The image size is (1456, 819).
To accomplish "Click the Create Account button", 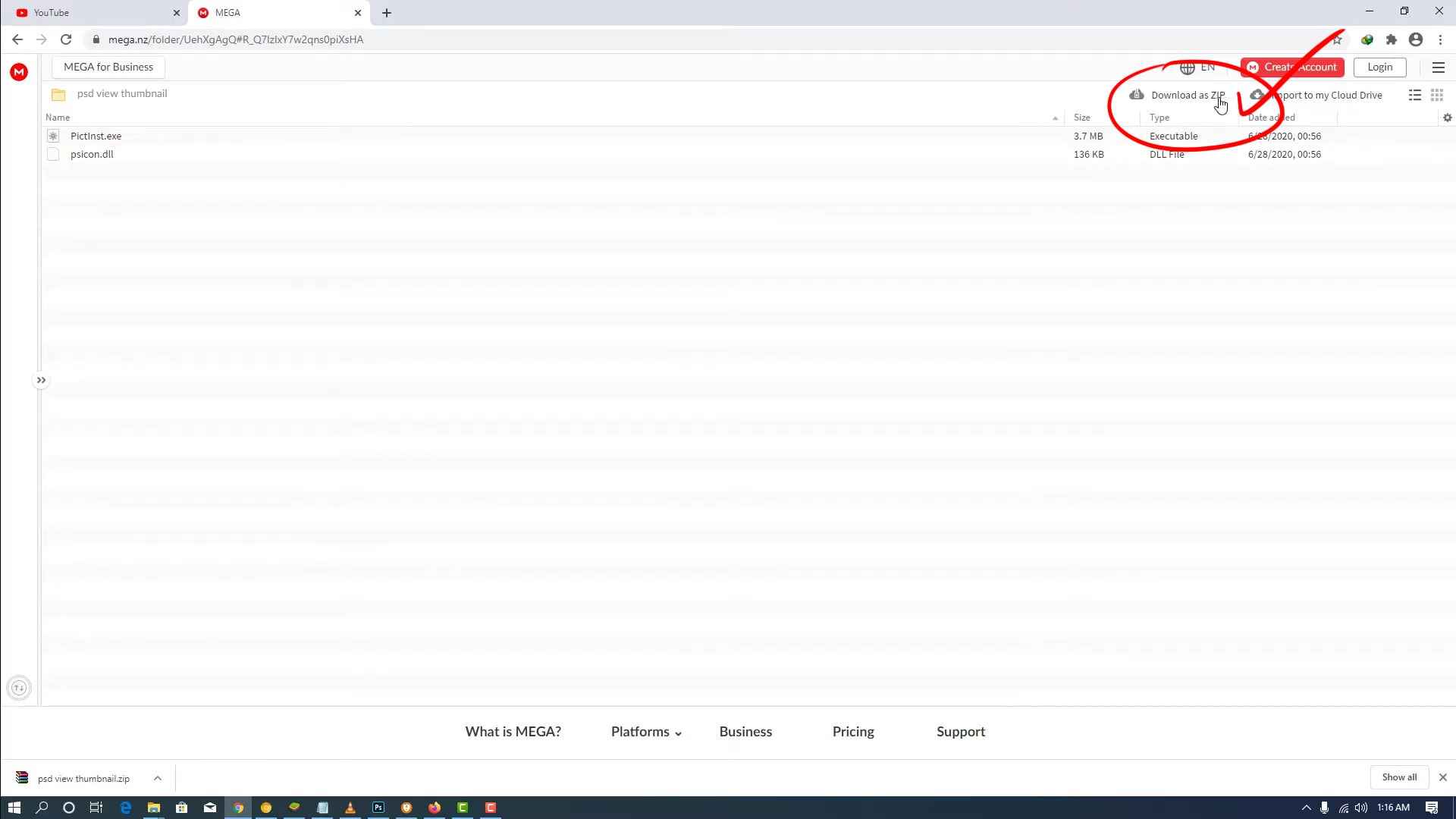I will (1292, 67).
